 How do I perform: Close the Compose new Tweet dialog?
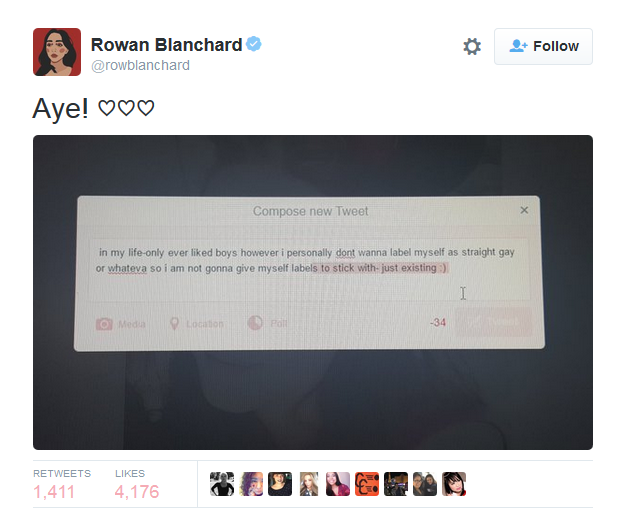[524, 210]
